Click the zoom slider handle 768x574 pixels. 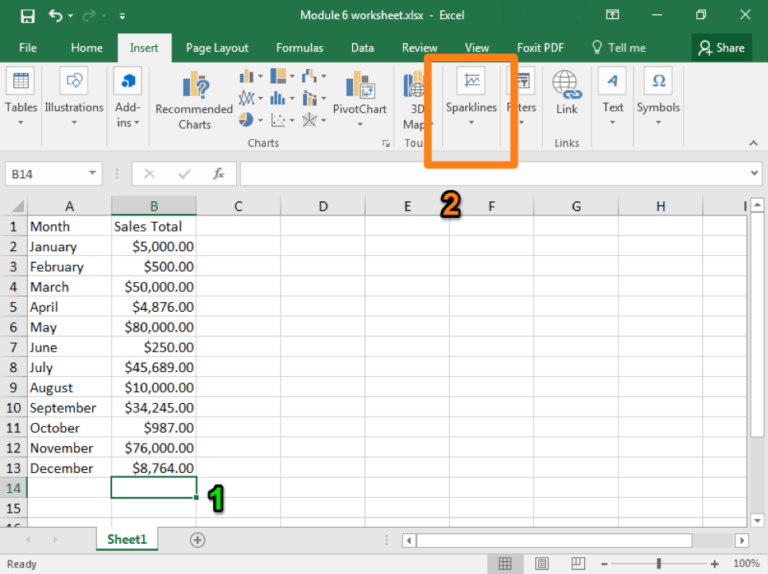pyautogui.click(x=658, y=564)
